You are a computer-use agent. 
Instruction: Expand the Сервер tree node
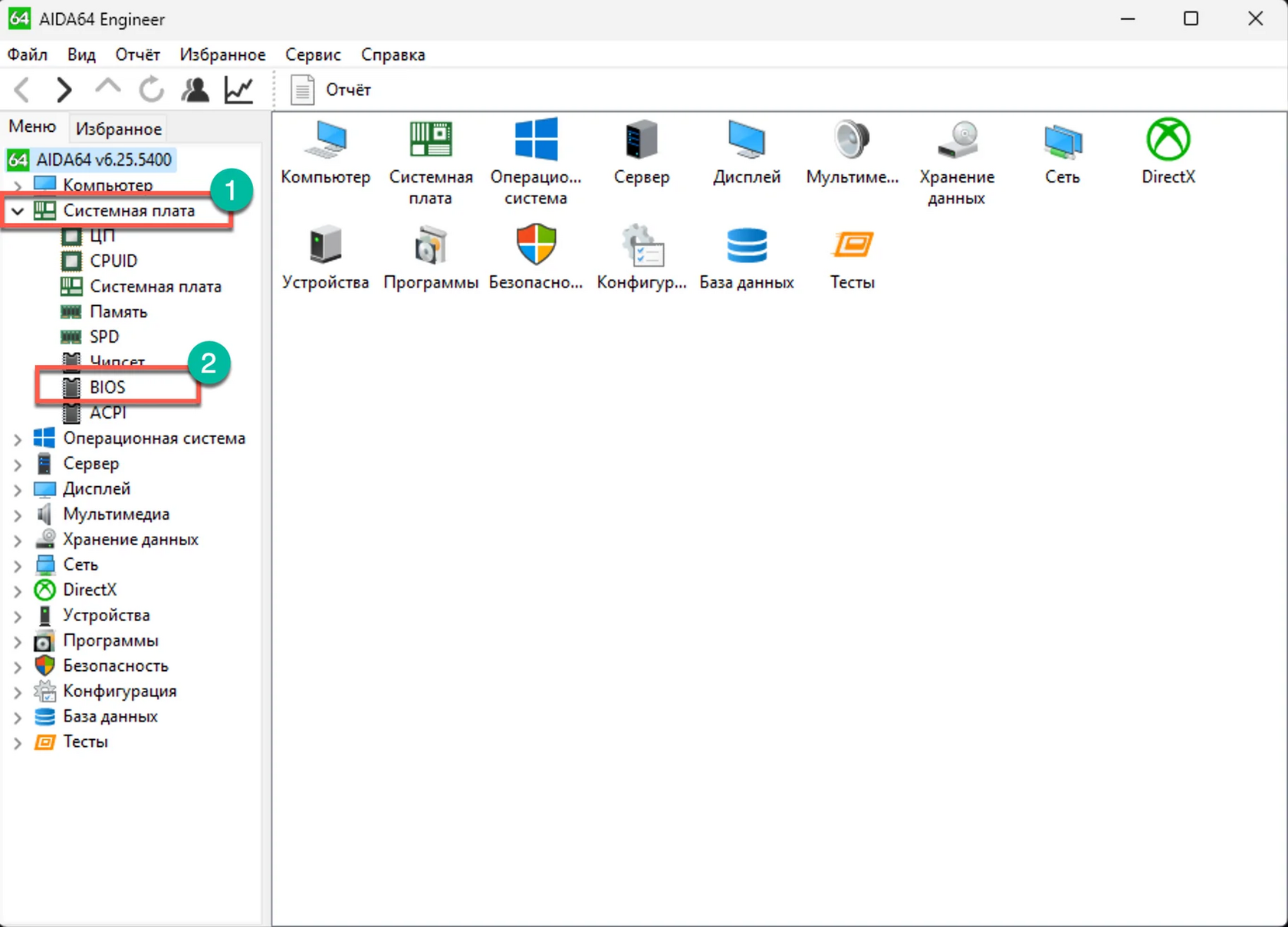click(x=18, y=464)
